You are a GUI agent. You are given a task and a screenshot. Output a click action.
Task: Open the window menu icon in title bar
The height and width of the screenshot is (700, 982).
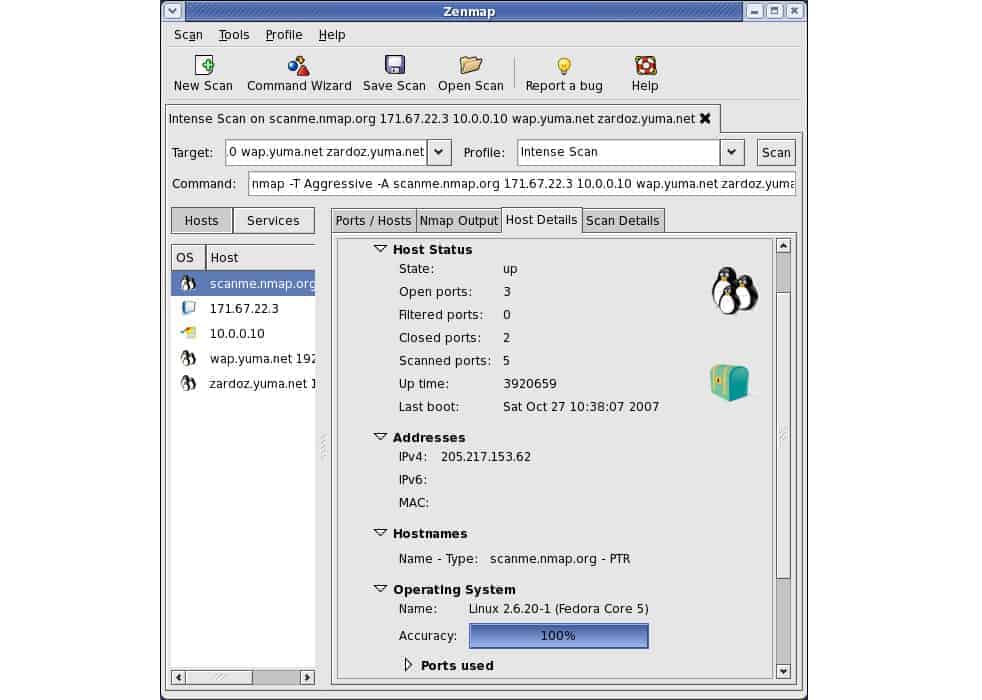tap(173, 11)
